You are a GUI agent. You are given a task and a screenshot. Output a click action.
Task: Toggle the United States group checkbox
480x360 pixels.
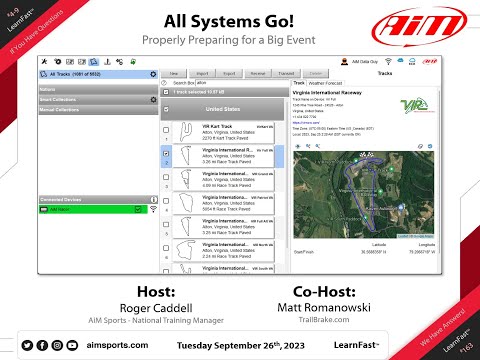coord(166,109)
